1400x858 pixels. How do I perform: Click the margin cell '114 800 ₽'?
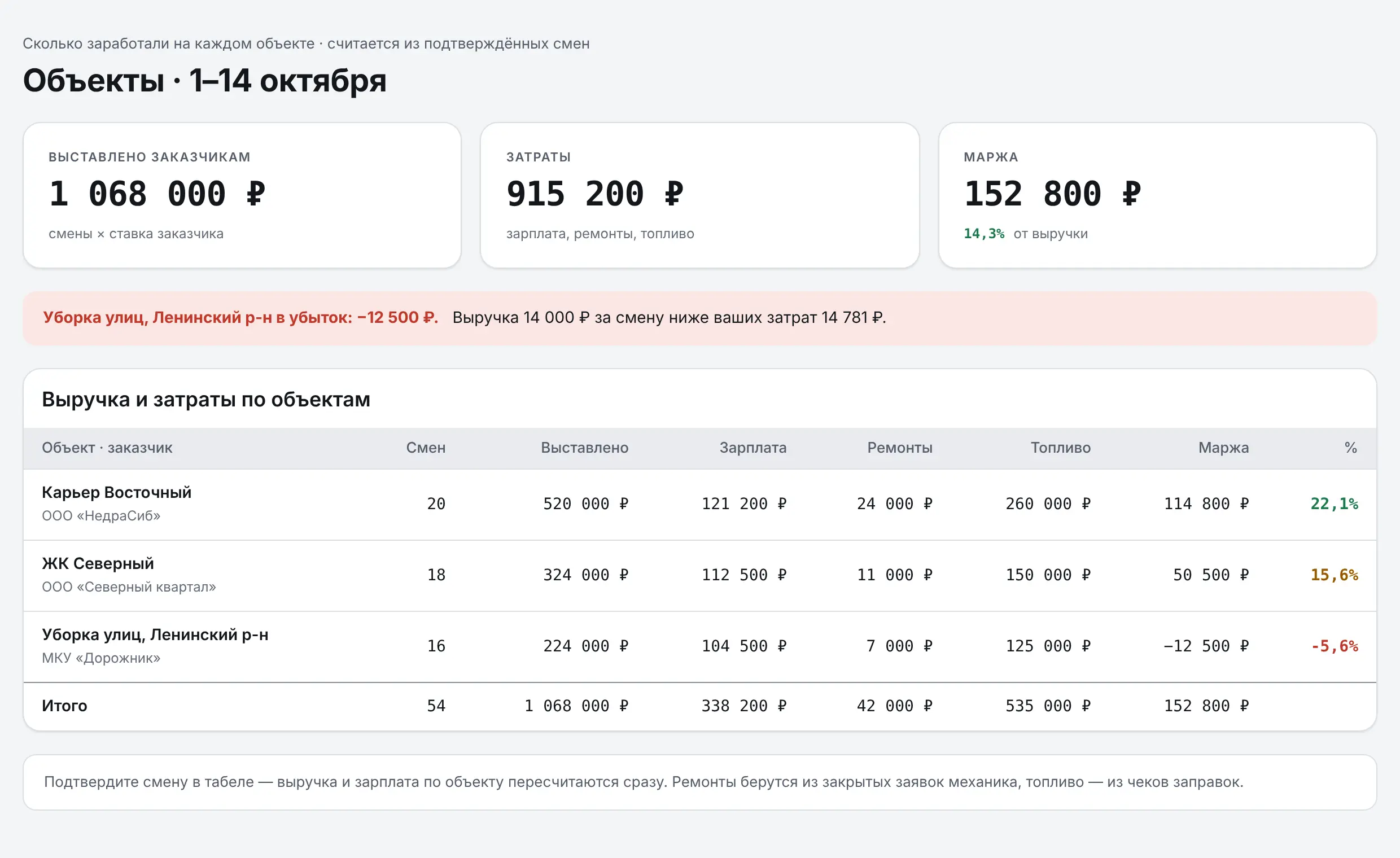[1206, 504]
